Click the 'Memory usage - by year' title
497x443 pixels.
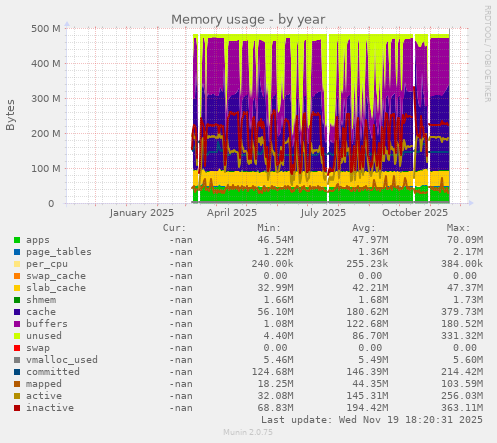point(248,20)
